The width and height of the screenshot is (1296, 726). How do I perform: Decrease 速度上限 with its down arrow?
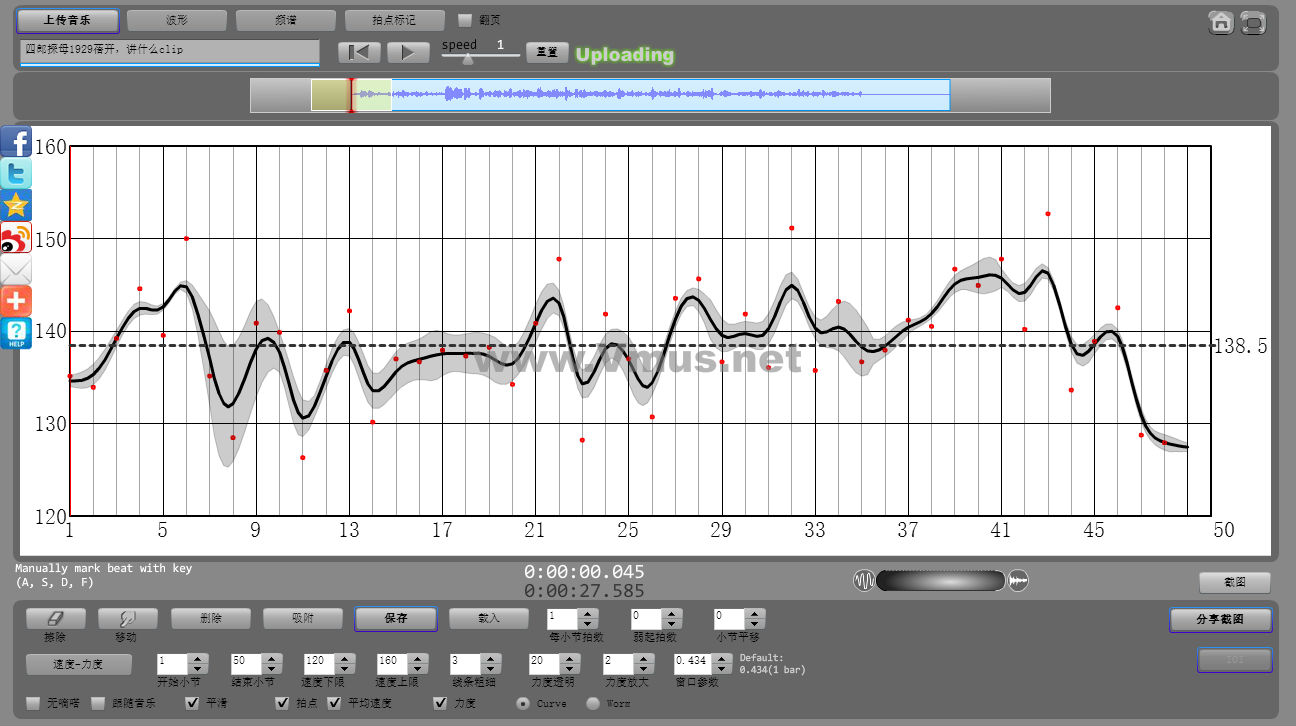(x=418, y=668)
